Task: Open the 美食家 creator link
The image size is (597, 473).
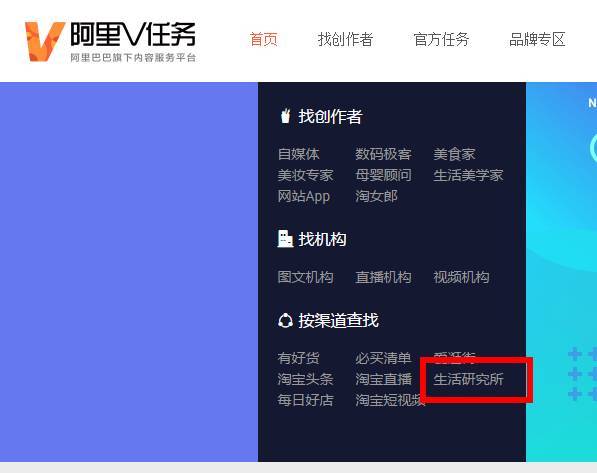Action: point(454,154)
